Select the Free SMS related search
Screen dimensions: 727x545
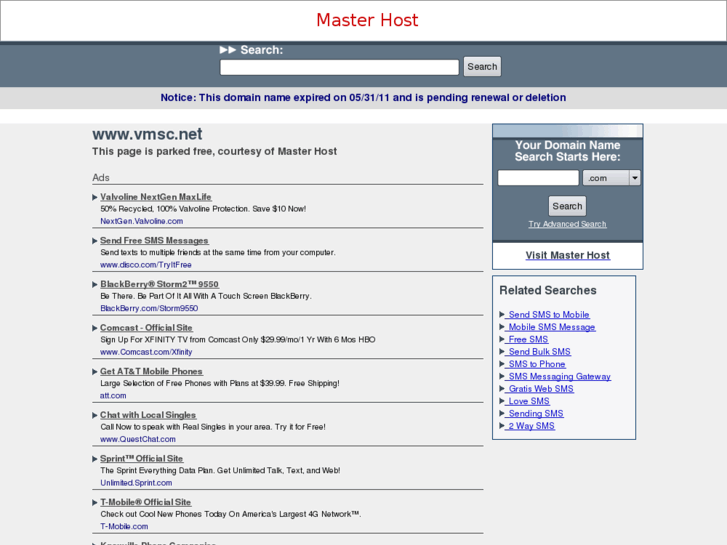coord(527,339)
